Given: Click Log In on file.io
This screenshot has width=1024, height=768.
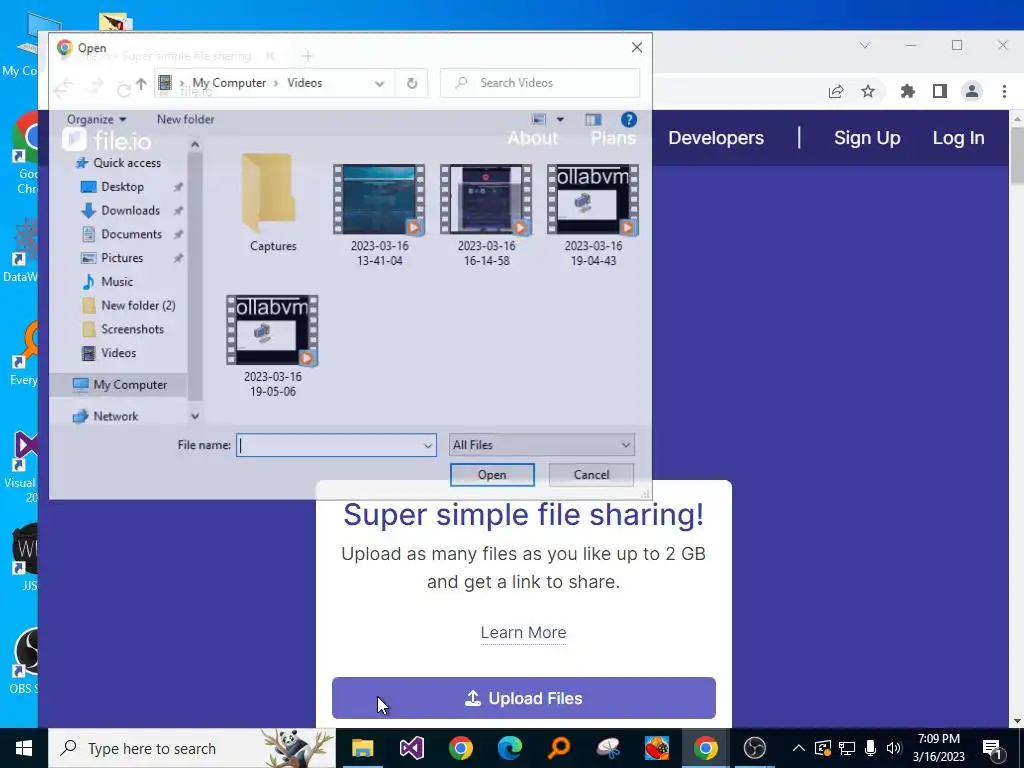Looking at the screenshot, I should [958, 138].
